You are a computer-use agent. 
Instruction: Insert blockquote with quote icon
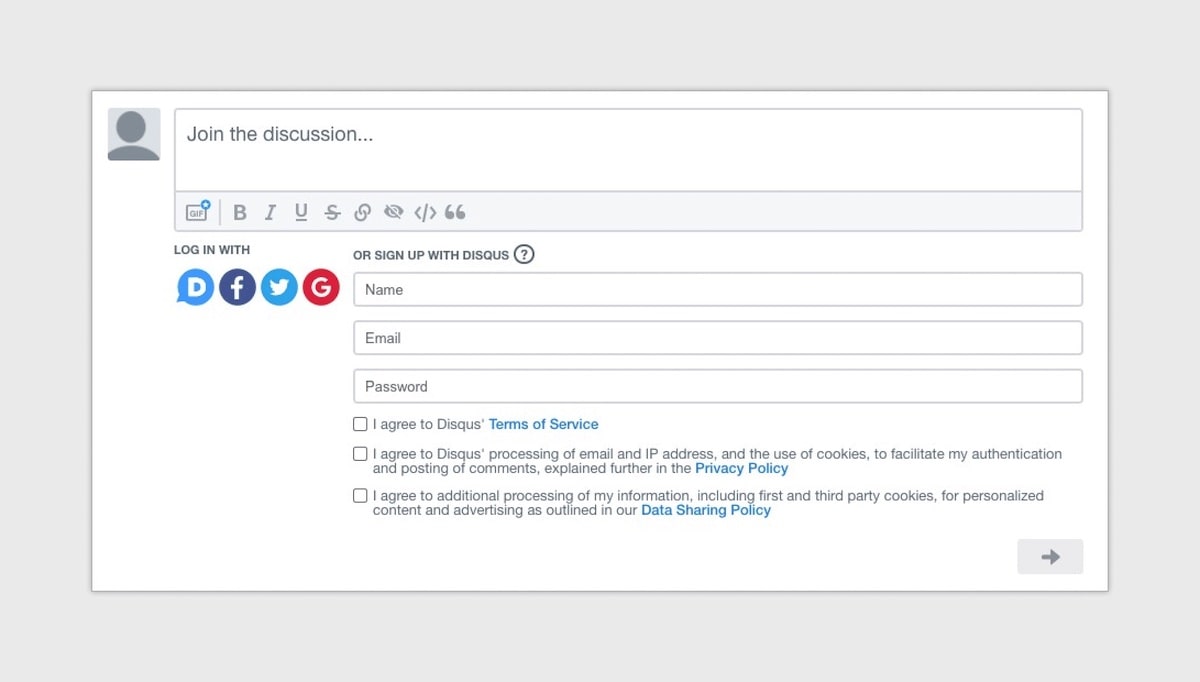tap(455, 212)
